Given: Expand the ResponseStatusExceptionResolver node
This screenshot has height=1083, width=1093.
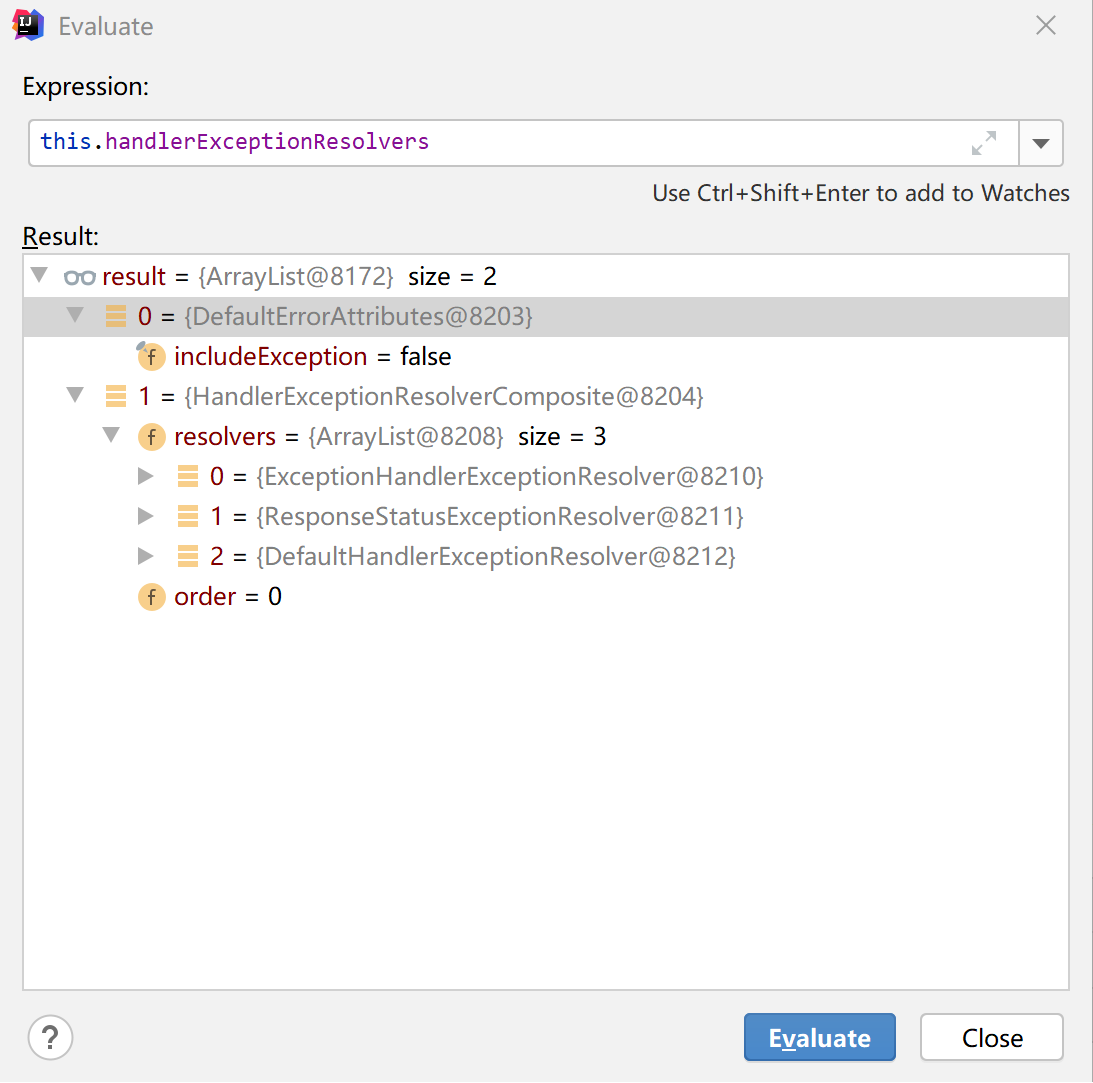Looking at the screenshot, I should [147, 516].
